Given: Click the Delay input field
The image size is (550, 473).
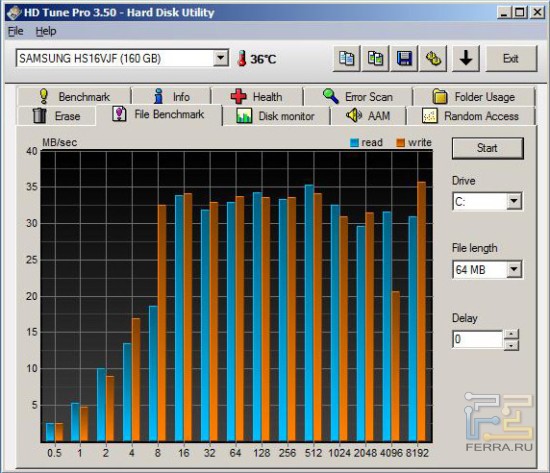Looking at the screenshot, I should (x=478, y=339).
